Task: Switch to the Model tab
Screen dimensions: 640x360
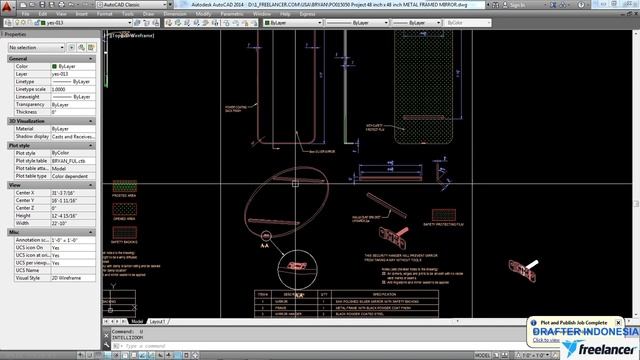Action: tap(137, 322)
